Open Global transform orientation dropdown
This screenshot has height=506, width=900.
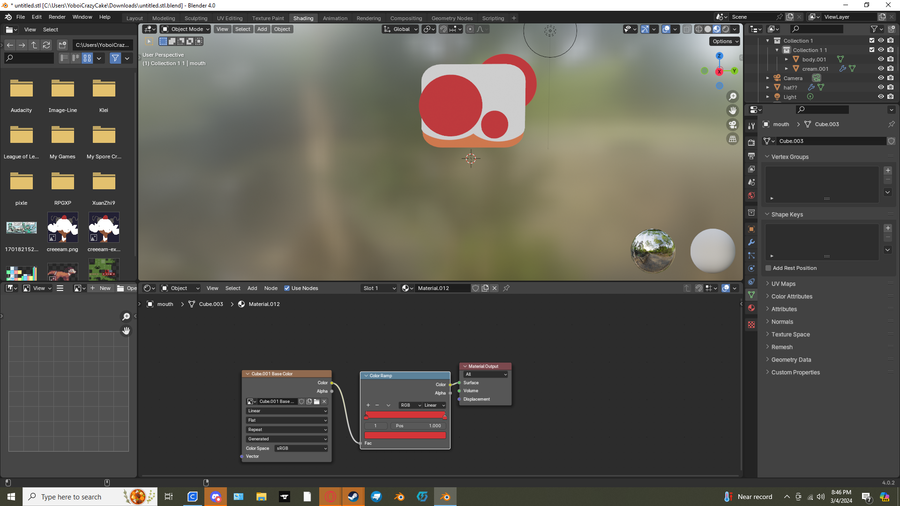401,29
